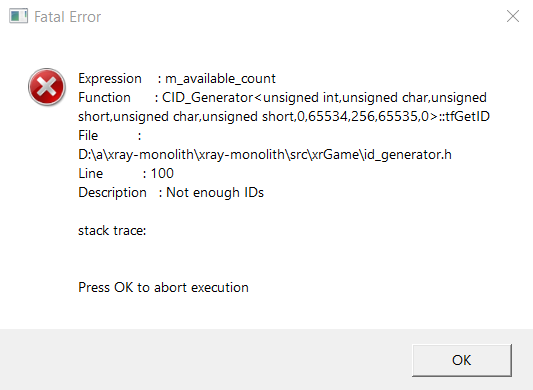This screenshot has width=533, height=390.
Task: Click the xray-monolith file path line
Action: pos(265,155)
